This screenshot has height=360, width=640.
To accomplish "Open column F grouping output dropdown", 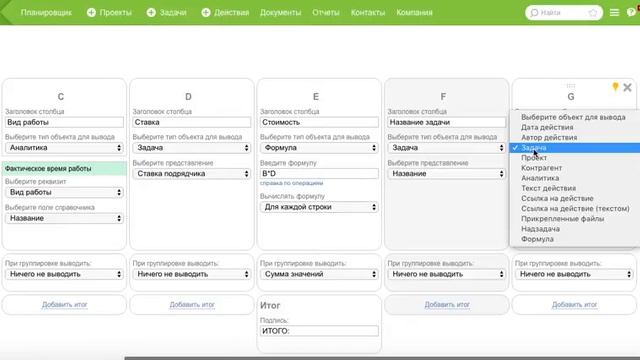I will 447,274.
